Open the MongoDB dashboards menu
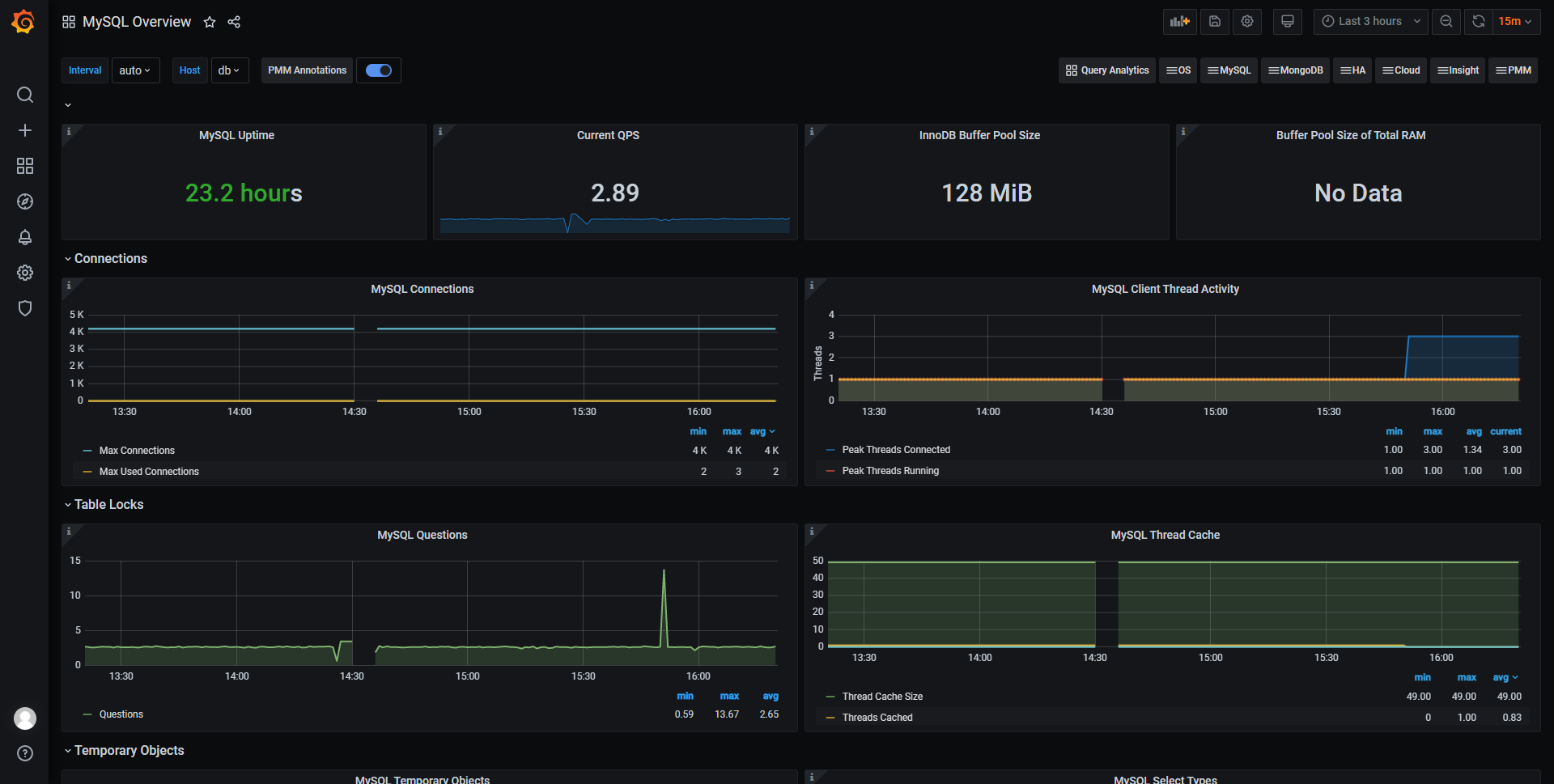 pyautogui.click(x=1295, y=70)
